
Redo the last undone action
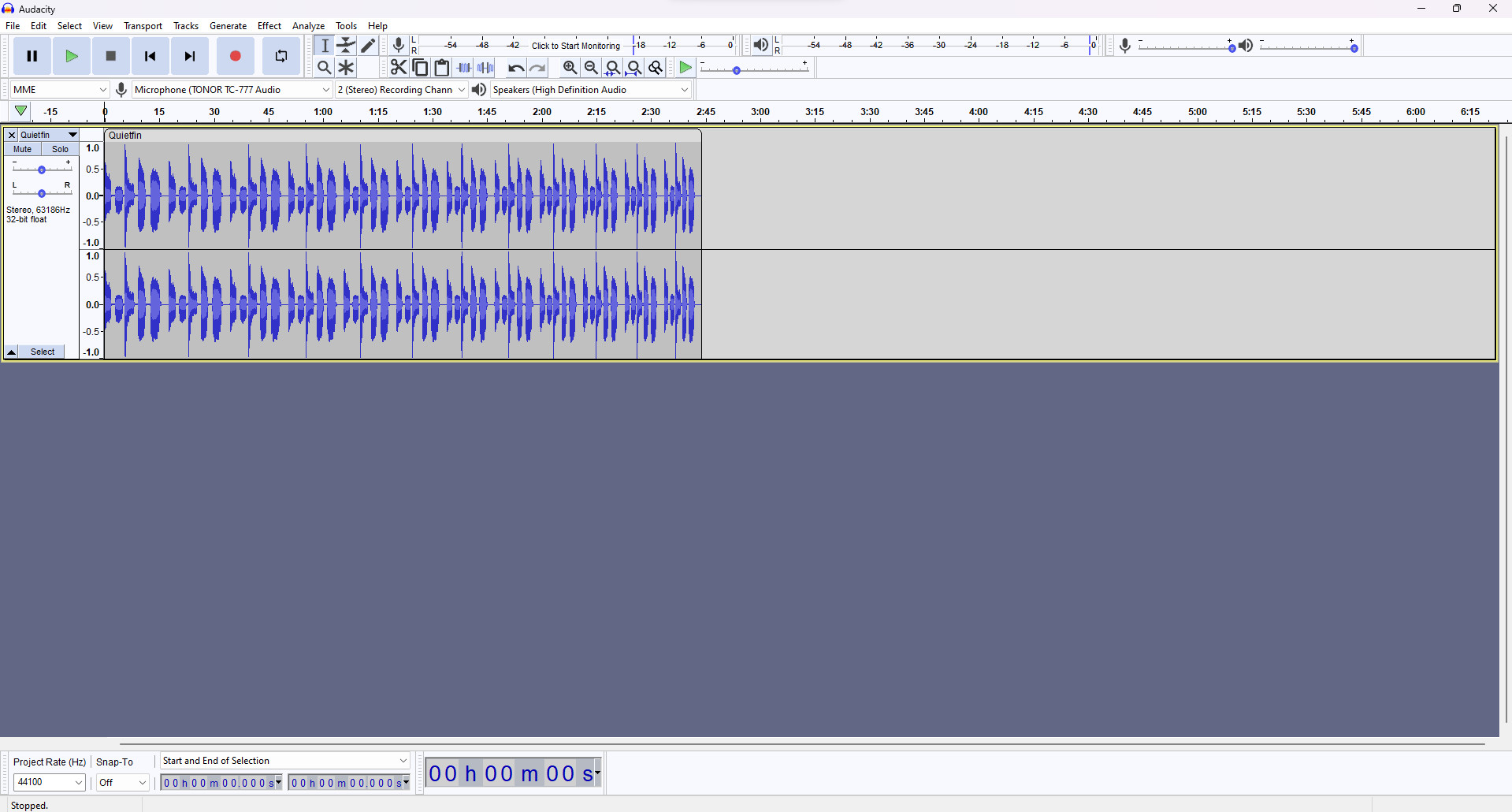pos(538,68)
